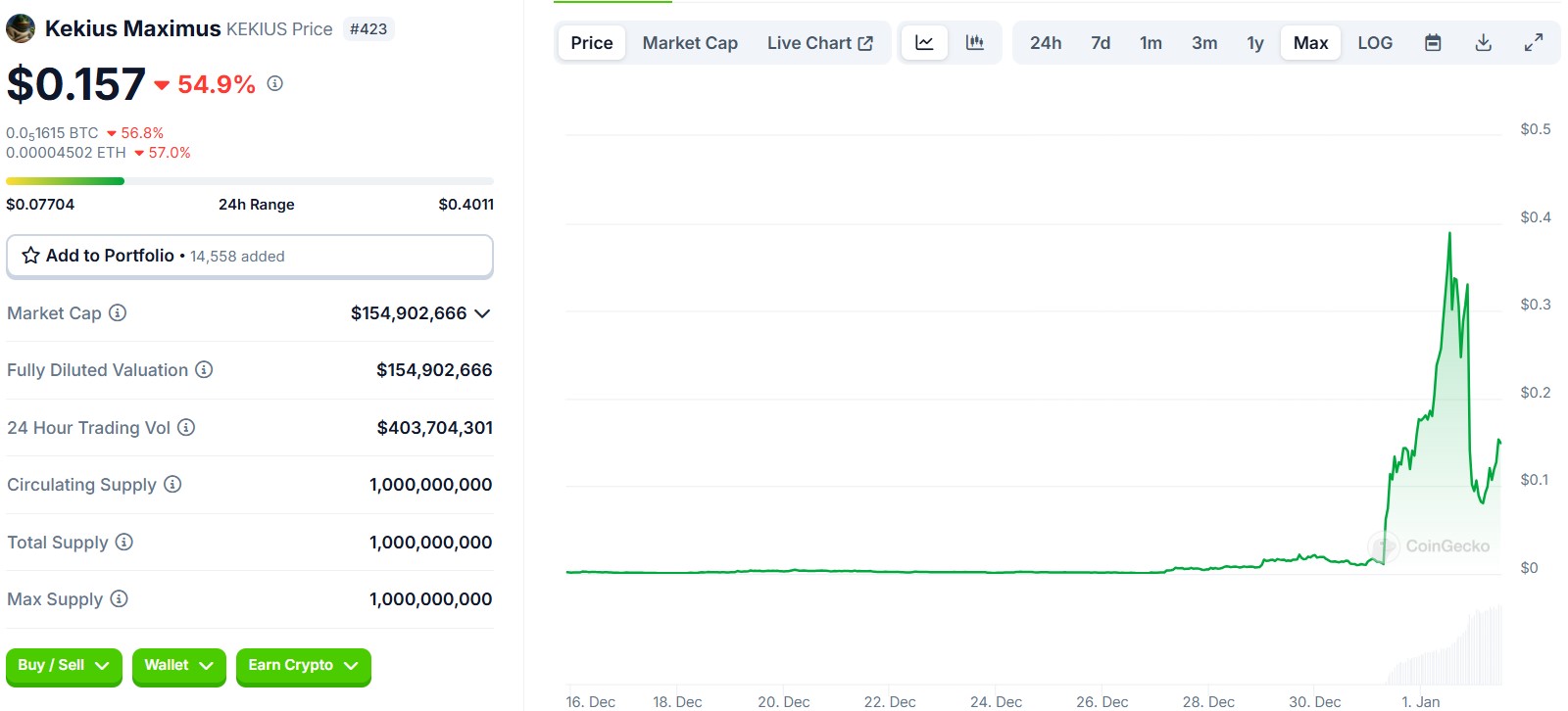1568x711 pixels.
Task: Select 1y time range
Action: [1255, 43]
